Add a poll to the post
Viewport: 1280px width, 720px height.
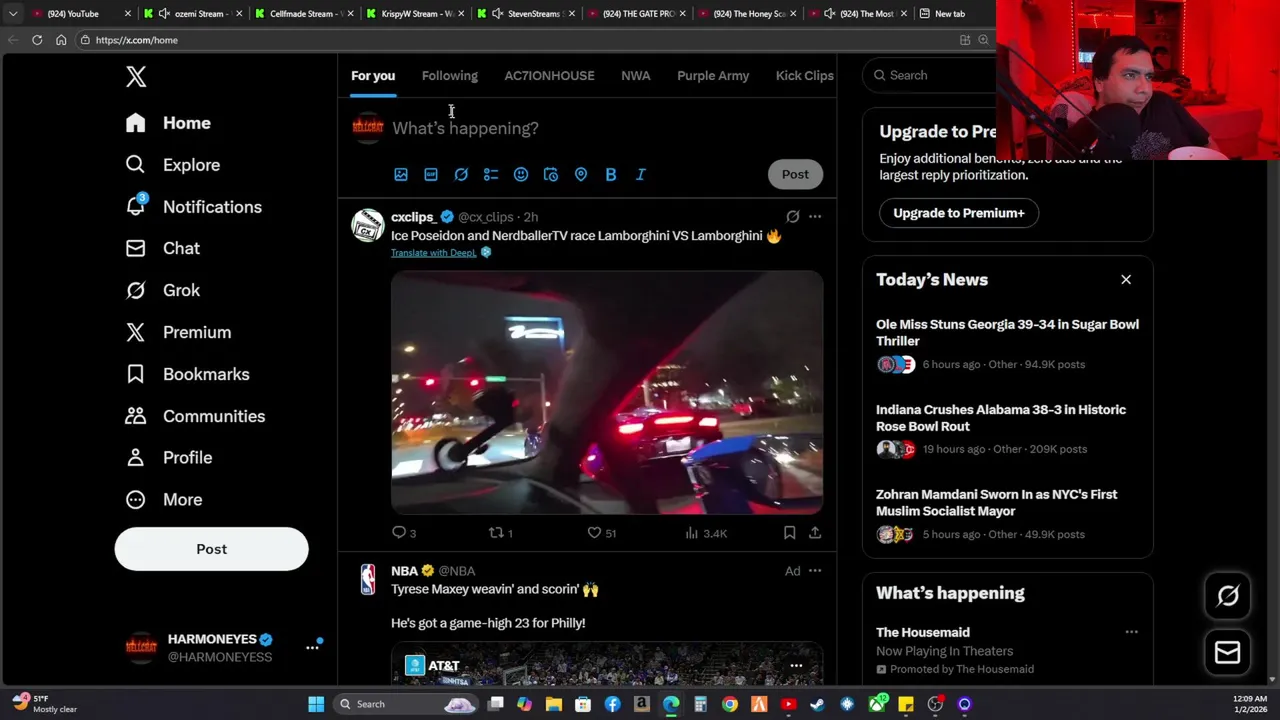[491, 174]
